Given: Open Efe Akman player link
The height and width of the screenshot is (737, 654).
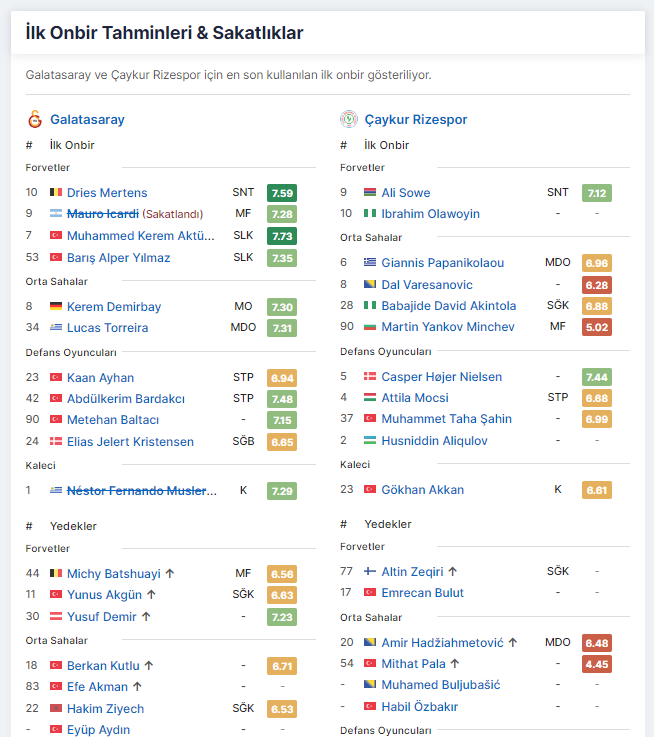Looking at the screenshot, I should tap(97, 687).
